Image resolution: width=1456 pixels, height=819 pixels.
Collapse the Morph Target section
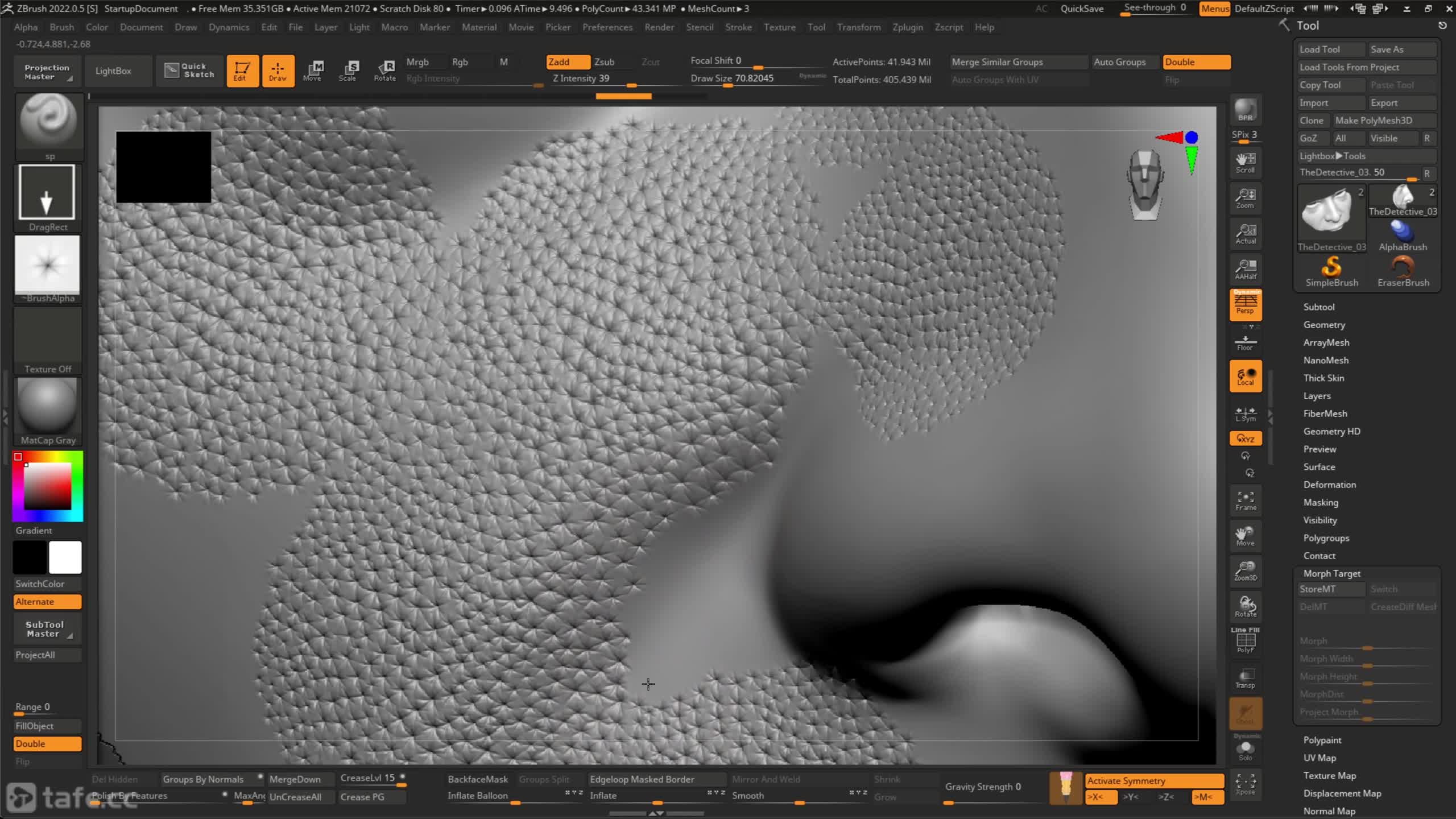(1332, 573)
